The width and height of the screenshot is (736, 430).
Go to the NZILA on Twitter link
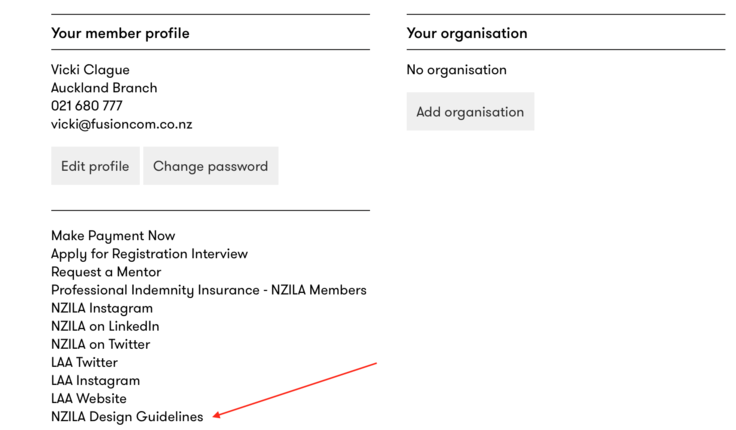pos(100,344)
